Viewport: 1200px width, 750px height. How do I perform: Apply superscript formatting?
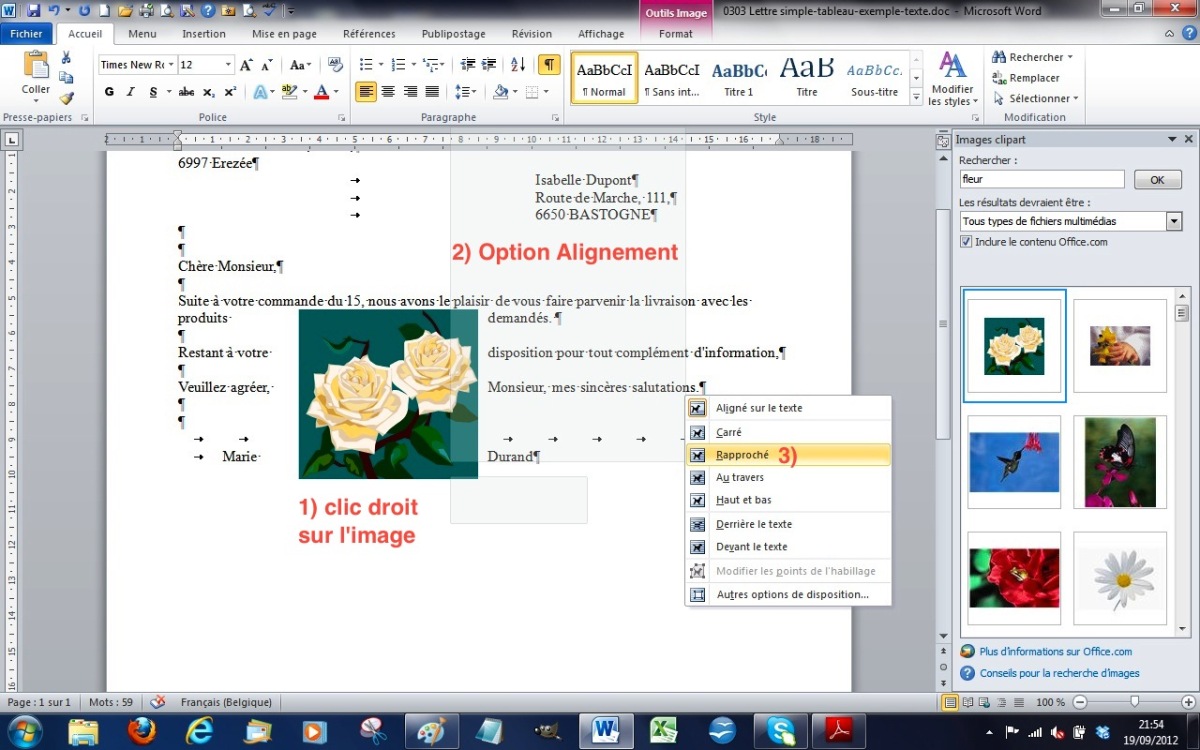(x=230, y=92)
